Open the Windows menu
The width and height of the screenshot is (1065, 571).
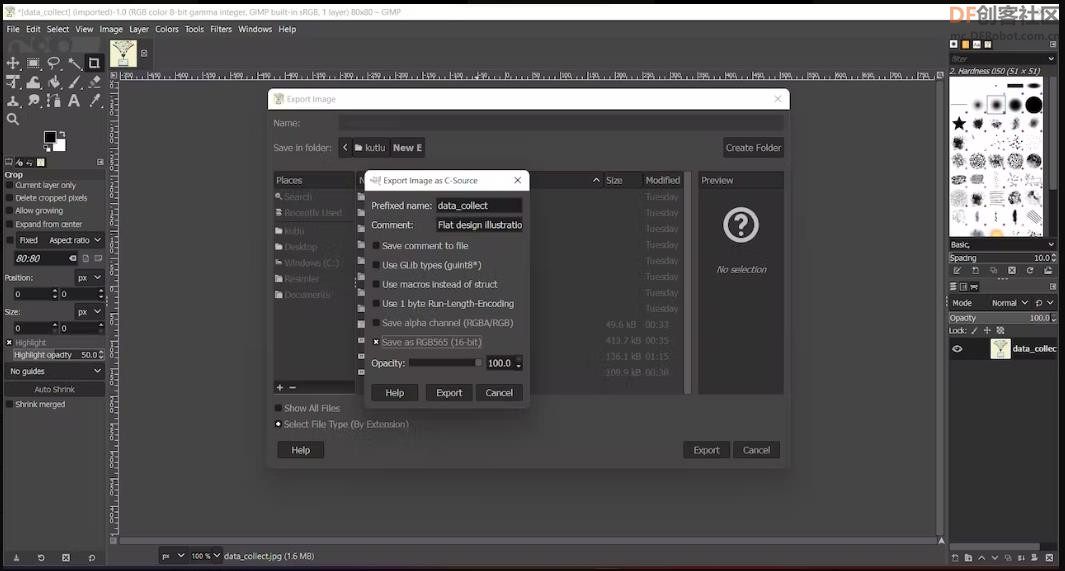click(x=255, y=29)
